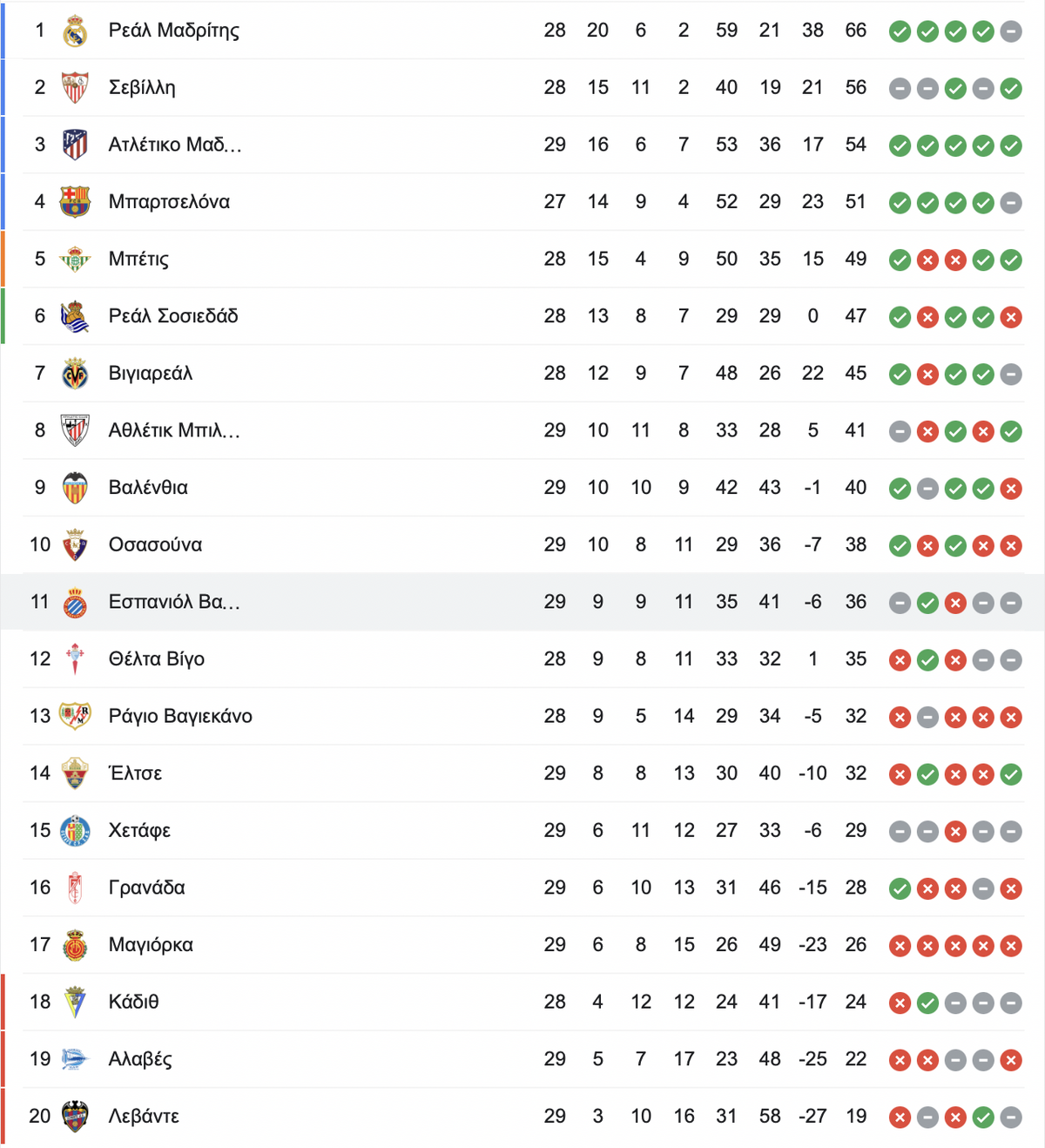The width and height of the screenshot is (1045, 1148).
Task: Select the Αλαβές row in standings
Action: (x=522, y=1059)
